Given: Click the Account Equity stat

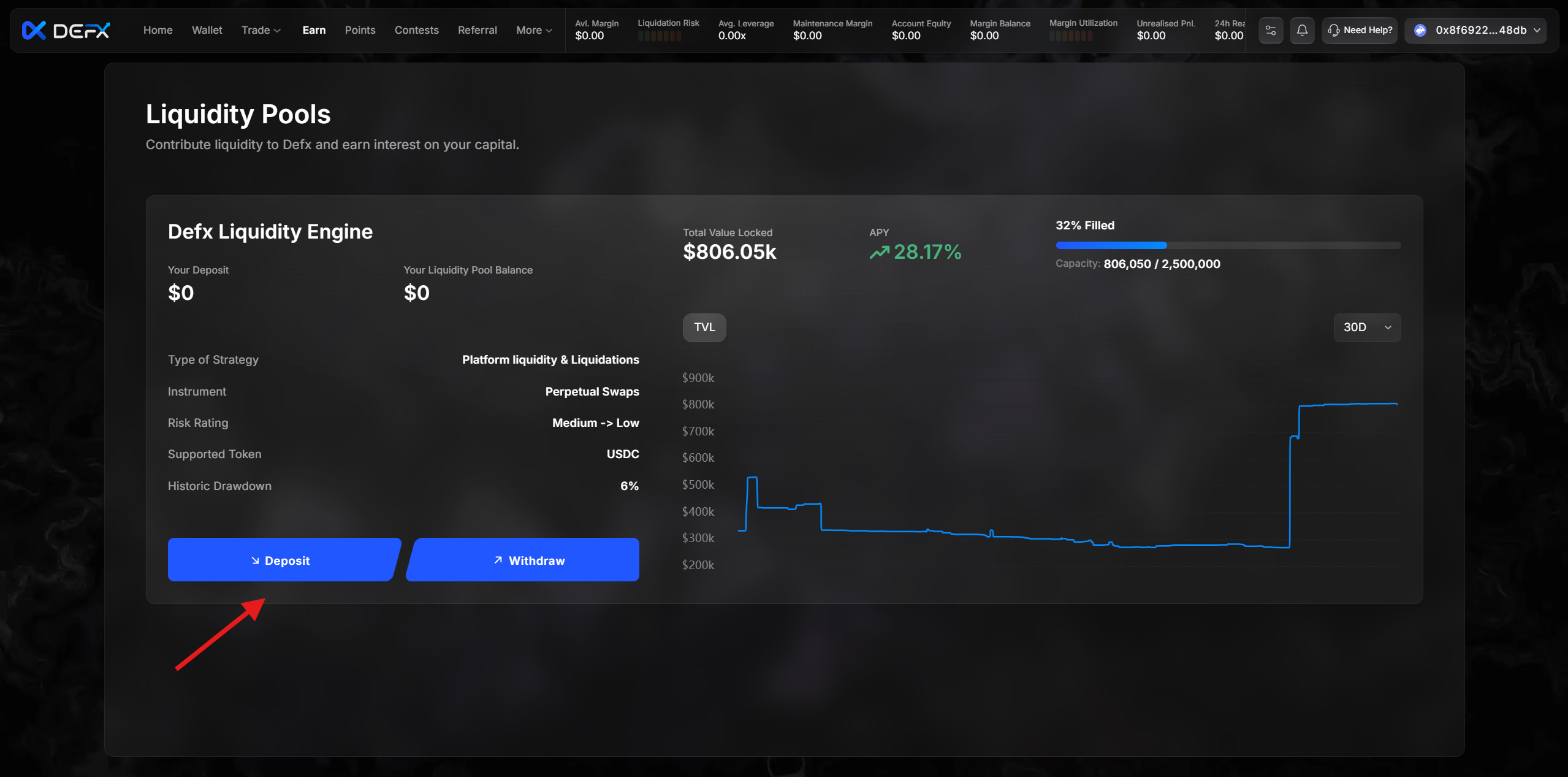Looking at the screenshot, I should pos(921,29).
